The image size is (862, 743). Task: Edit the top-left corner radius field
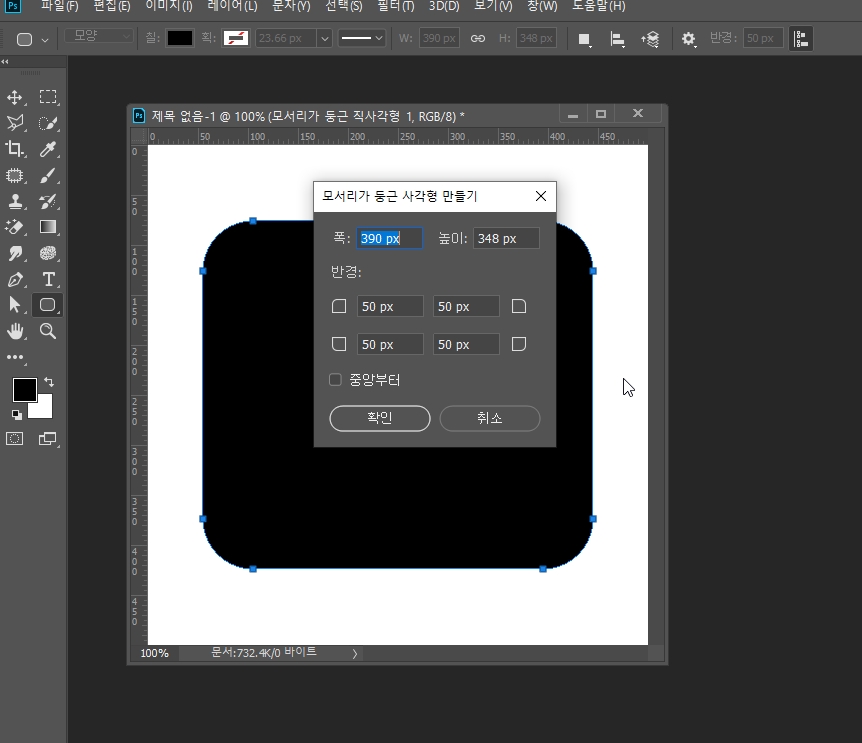(x=390, y=306)
